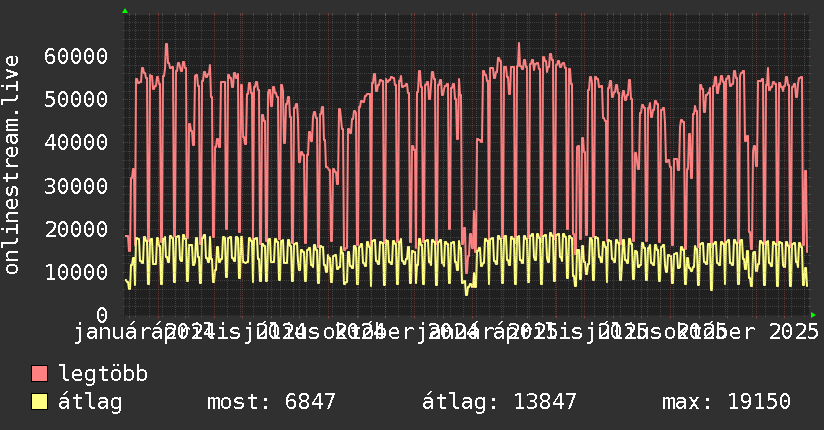Click the 50000 Y-axis label
The width and height of the screenshot is (824, 430).
point(76,99)
